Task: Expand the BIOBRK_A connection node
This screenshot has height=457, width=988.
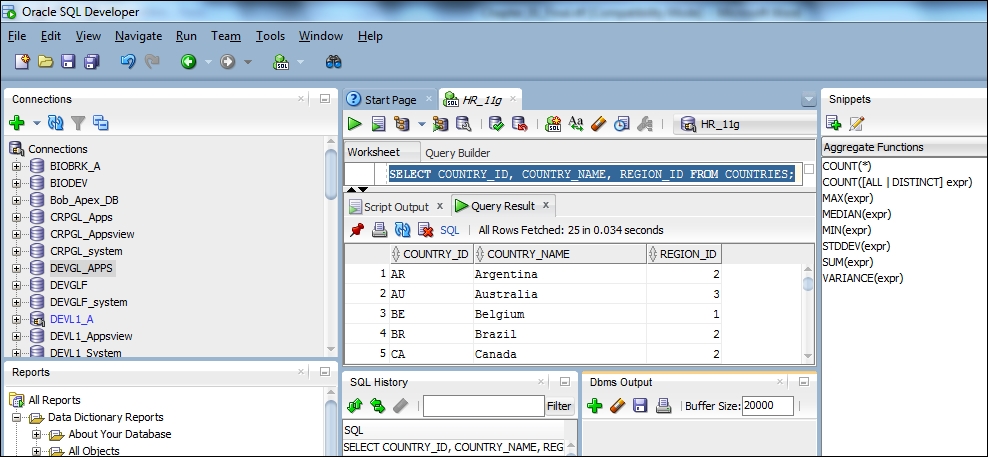Action: [17, 166]
